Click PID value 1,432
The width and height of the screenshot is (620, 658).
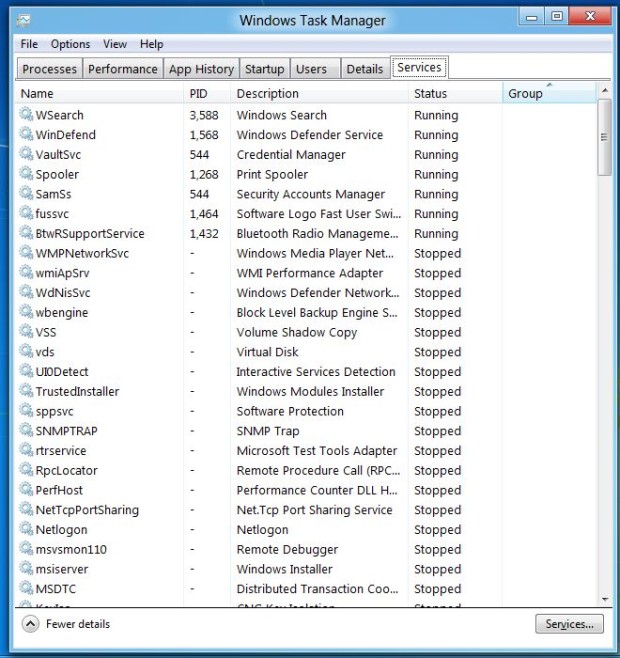pyautogui.click(x=204, y=233)
